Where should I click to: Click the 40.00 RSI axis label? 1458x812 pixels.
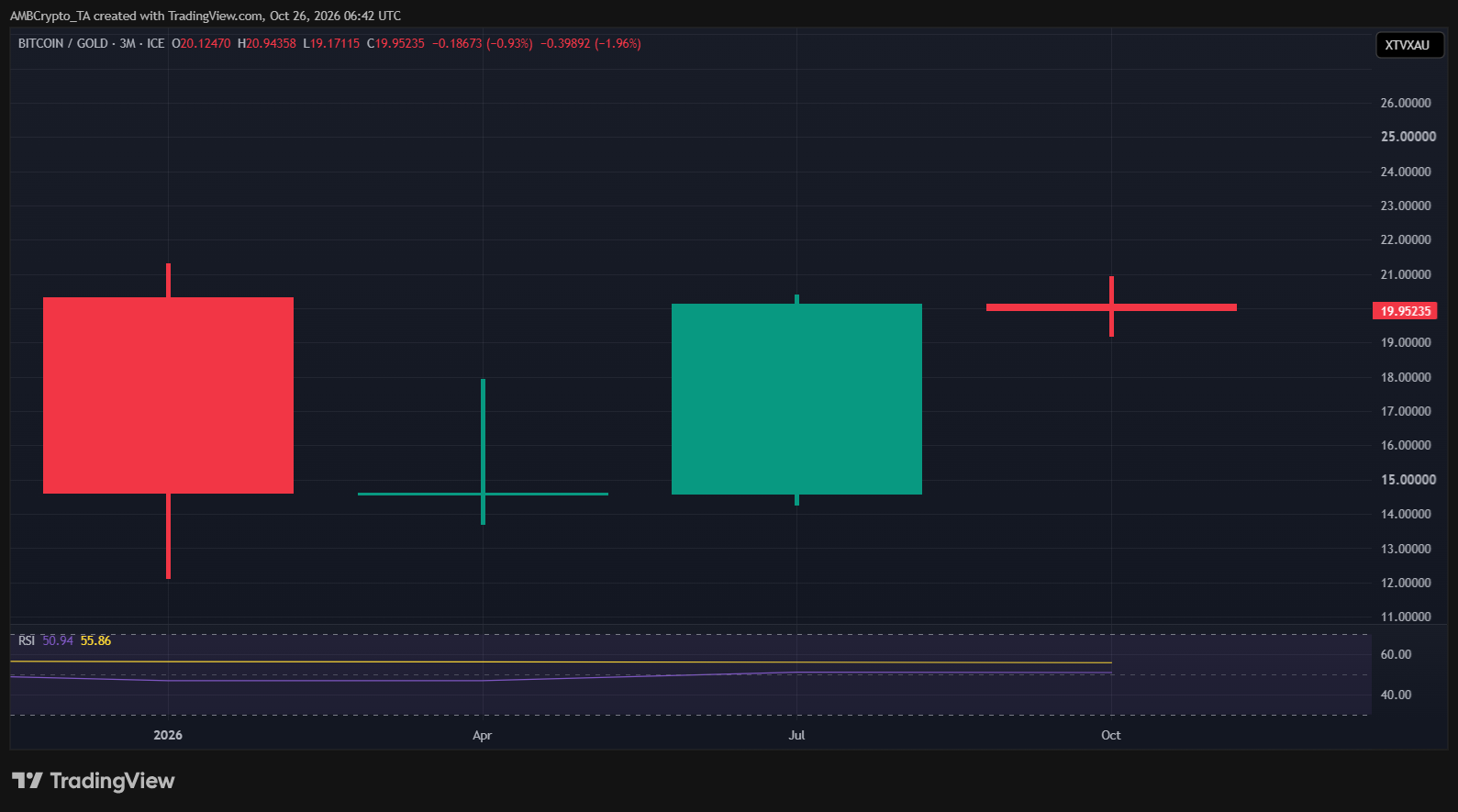(x=1396, y=695)
